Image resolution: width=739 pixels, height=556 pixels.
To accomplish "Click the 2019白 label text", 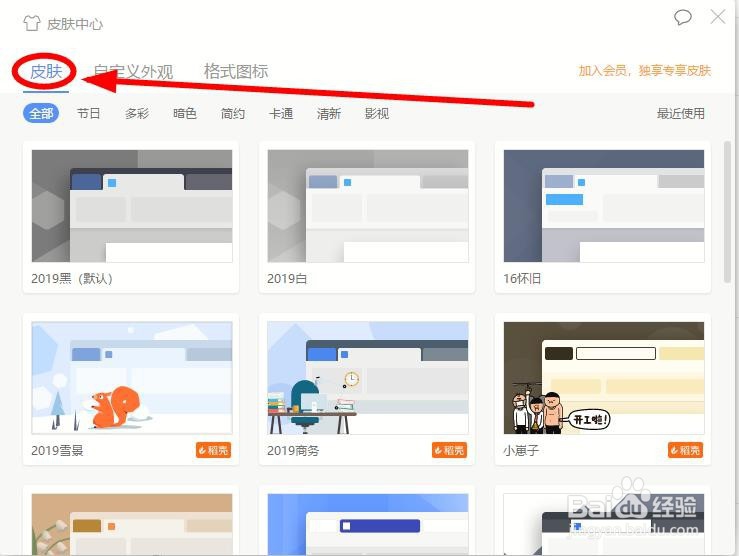I will [x=287, y=278].
